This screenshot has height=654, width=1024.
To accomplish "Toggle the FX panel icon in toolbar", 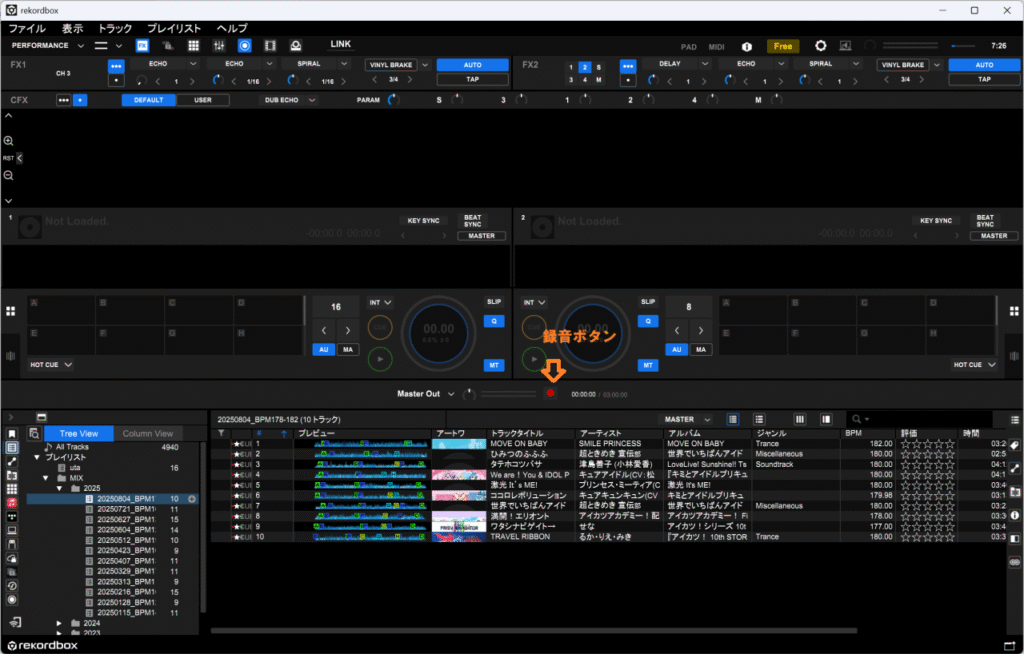I will (142, 46).
